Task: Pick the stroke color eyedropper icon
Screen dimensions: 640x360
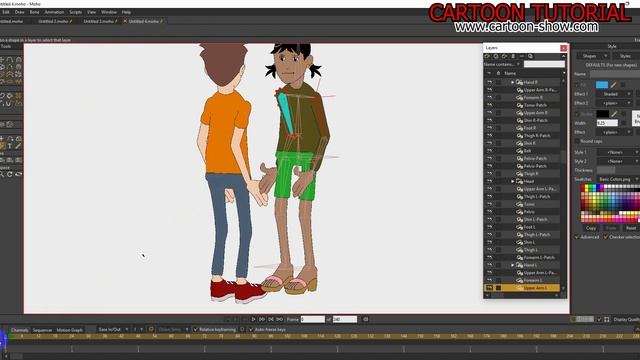Action: point(614,114)
